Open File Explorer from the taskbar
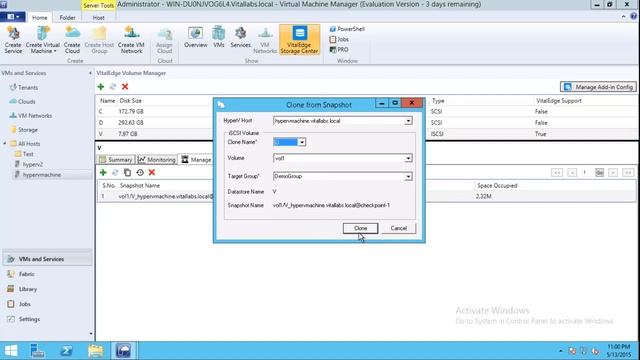Viewport: 640px width, 360px height. 96,351
